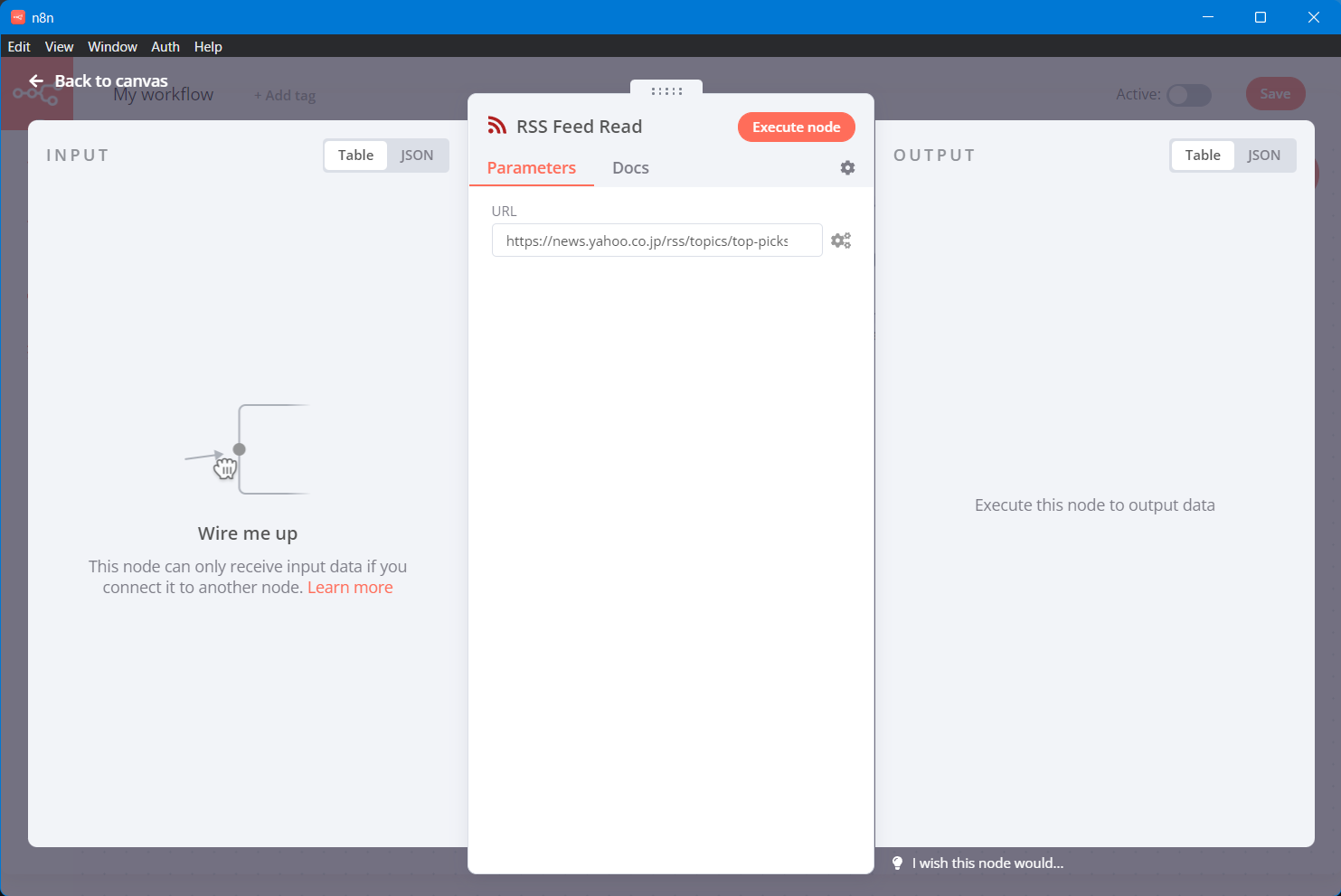The image size is (1341, 896).
Task: Open node settings gear icon
Action: coord(847,168)
